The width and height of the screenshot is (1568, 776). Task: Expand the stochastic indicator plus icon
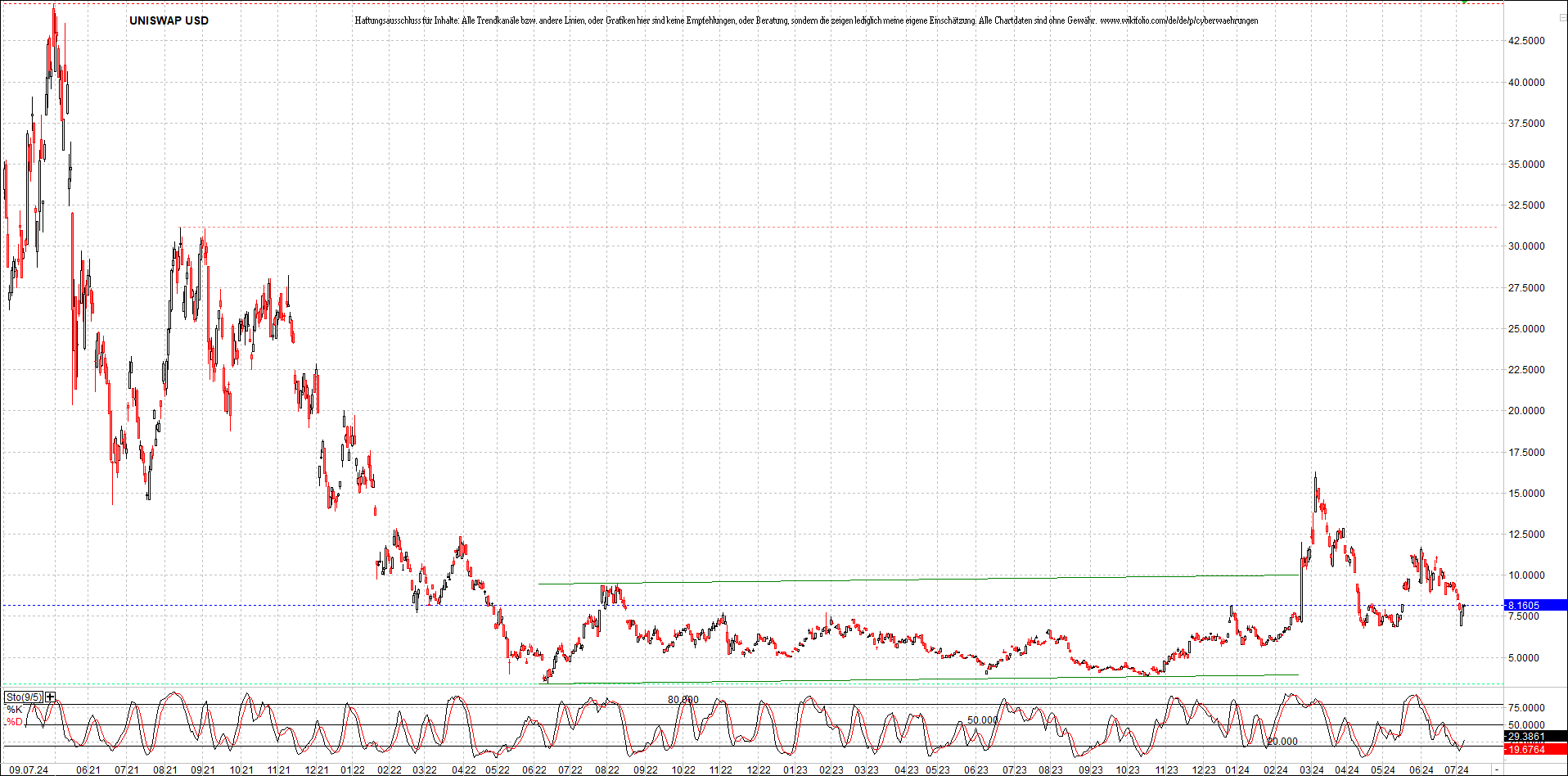(51, 697)
